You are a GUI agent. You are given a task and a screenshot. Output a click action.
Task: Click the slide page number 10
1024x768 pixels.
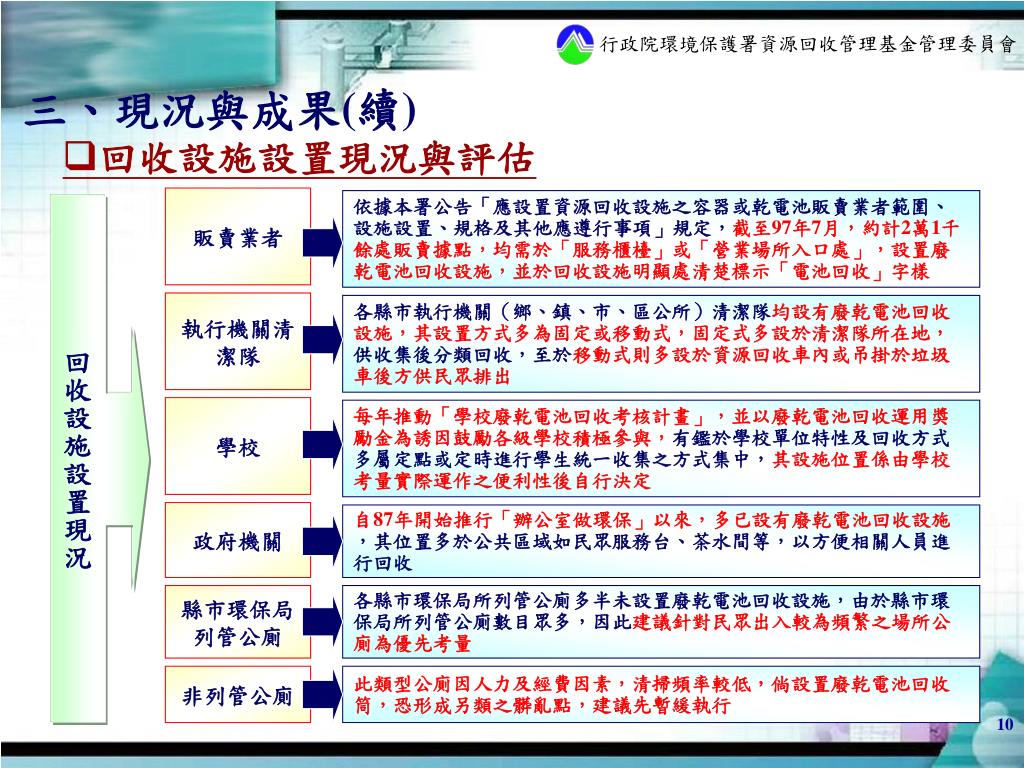click(1004, 724)
